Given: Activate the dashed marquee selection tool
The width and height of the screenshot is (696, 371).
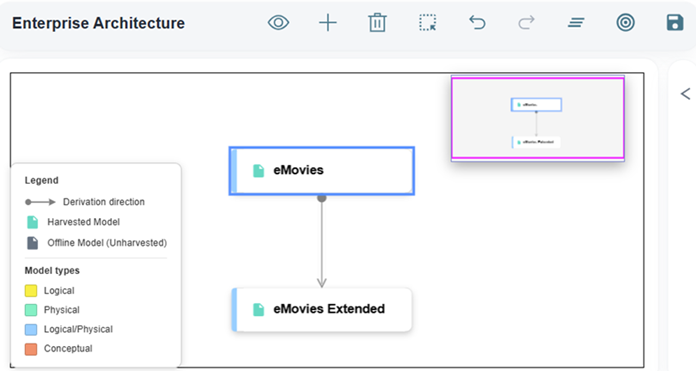Looking at the screenshot, I should click(x=427, y=23).
